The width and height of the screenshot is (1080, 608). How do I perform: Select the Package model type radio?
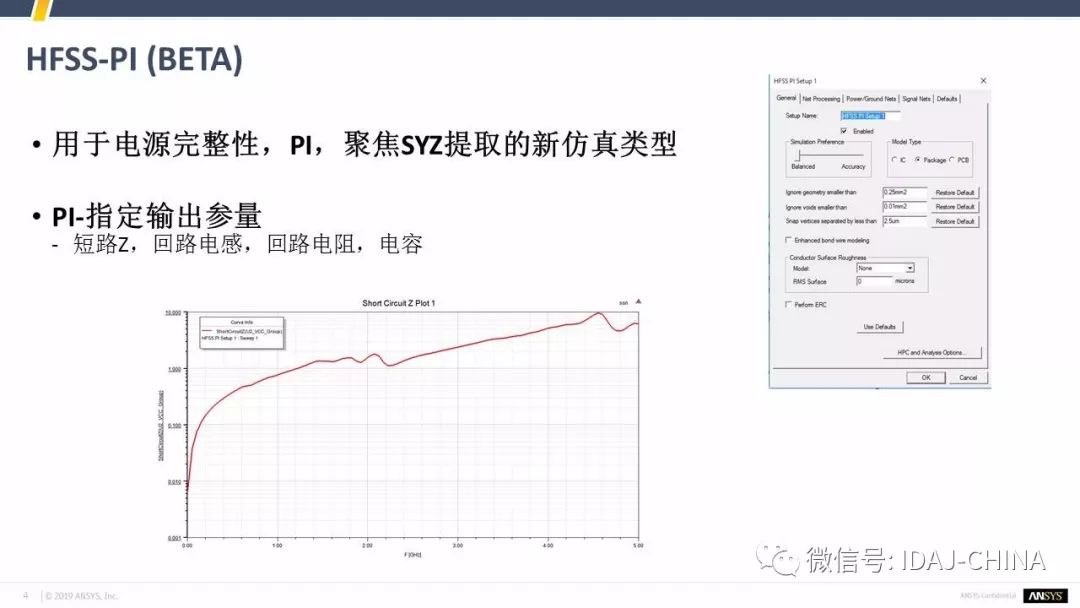[x=917, y=160]
